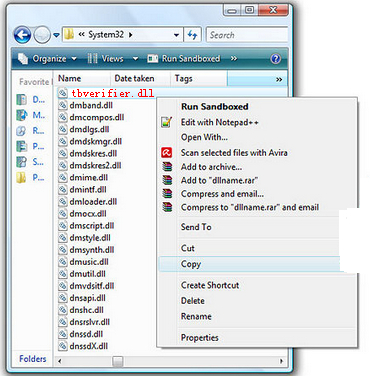The height and width of the screenshot is (376, 370).
Task: Select the dmime.dll file
Action: pos(83,177)
